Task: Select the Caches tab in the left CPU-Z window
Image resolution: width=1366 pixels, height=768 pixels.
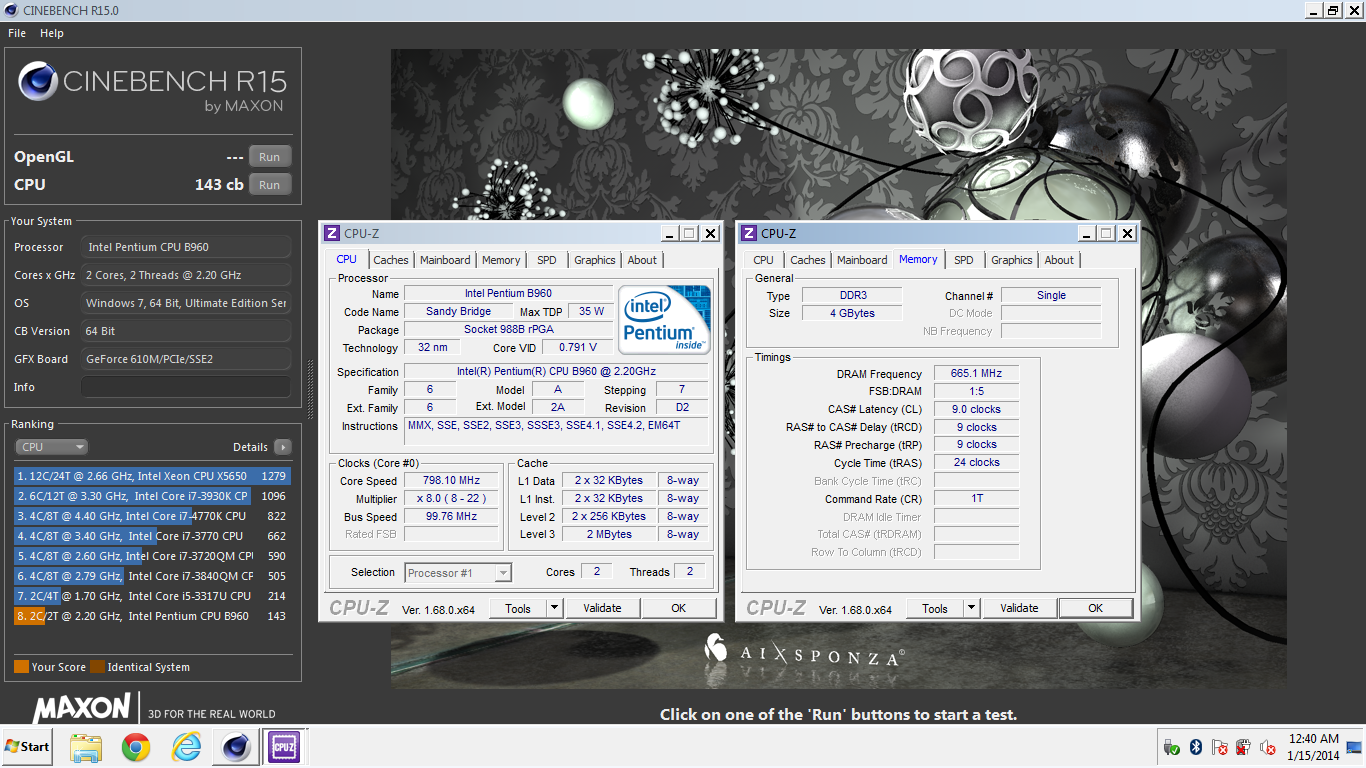Action: (x=391, y=260)
